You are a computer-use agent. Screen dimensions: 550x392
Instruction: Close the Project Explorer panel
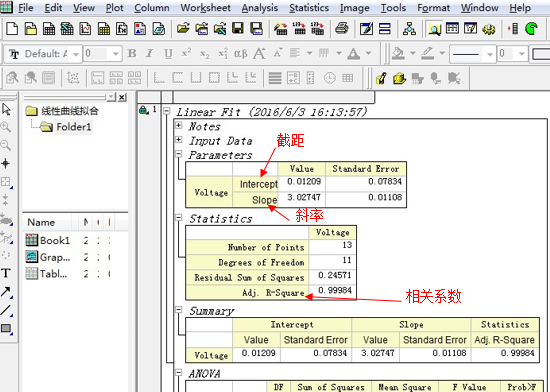tap(122, 97)
